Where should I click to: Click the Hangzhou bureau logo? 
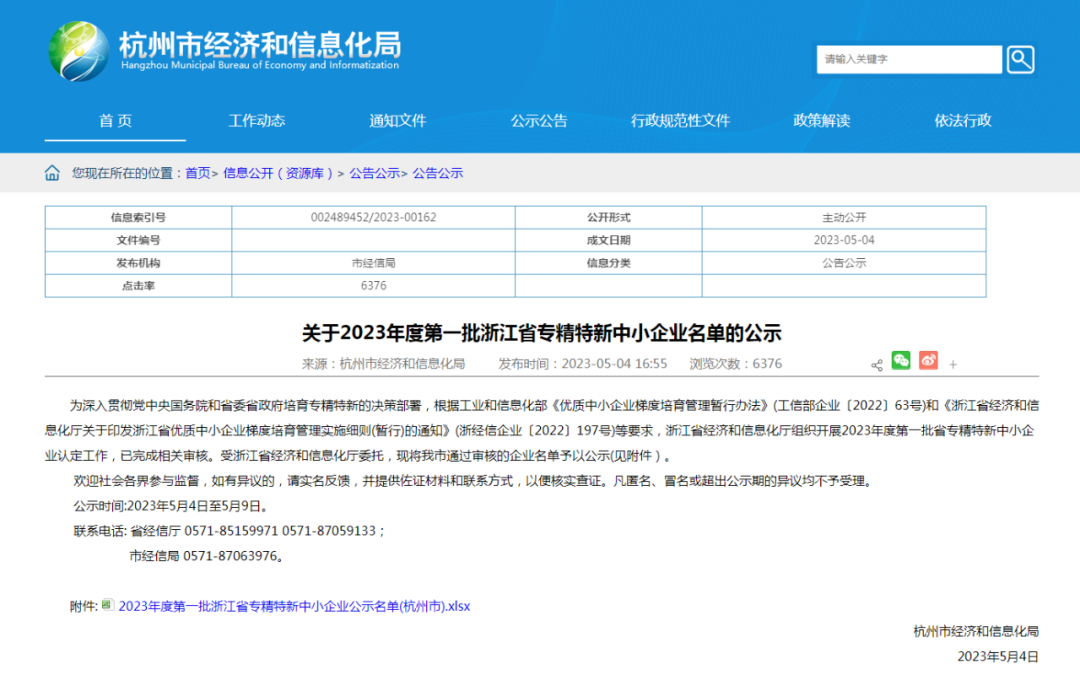(80, 52)
